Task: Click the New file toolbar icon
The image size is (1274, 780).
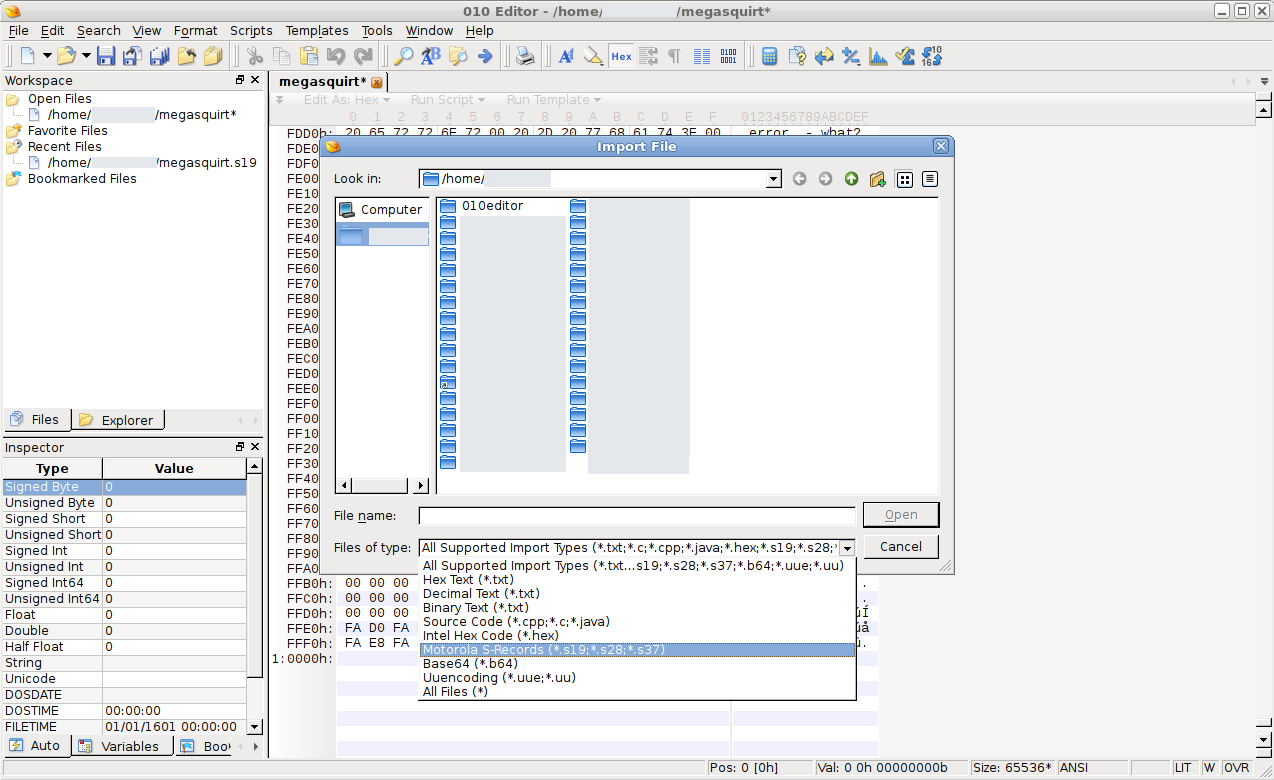Action: click(x=27, y=56)
